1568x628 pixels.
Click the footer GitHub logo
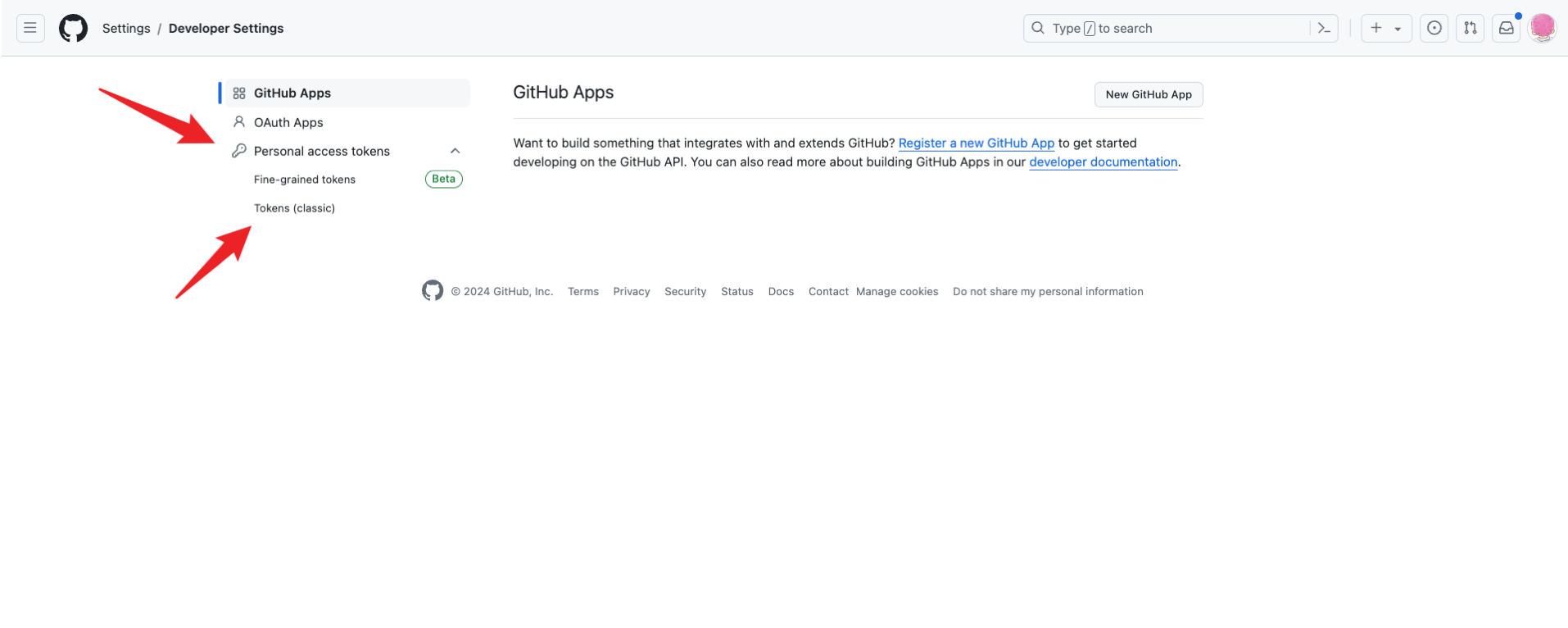coord(433,290)
